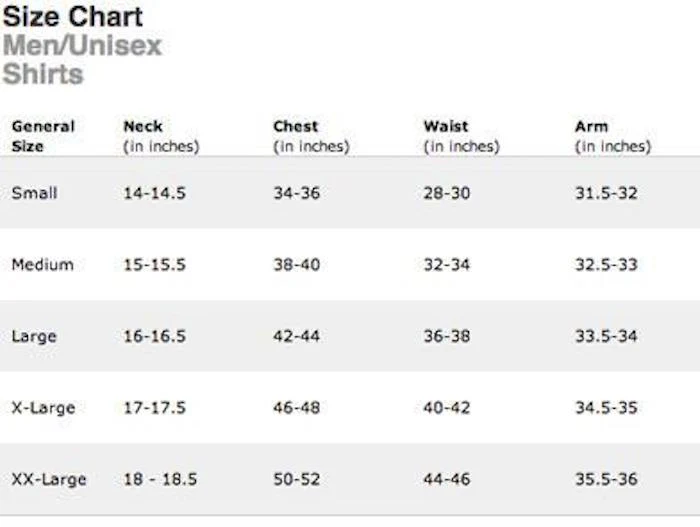Click the XX-Large row label

click(x=48, y=480)
